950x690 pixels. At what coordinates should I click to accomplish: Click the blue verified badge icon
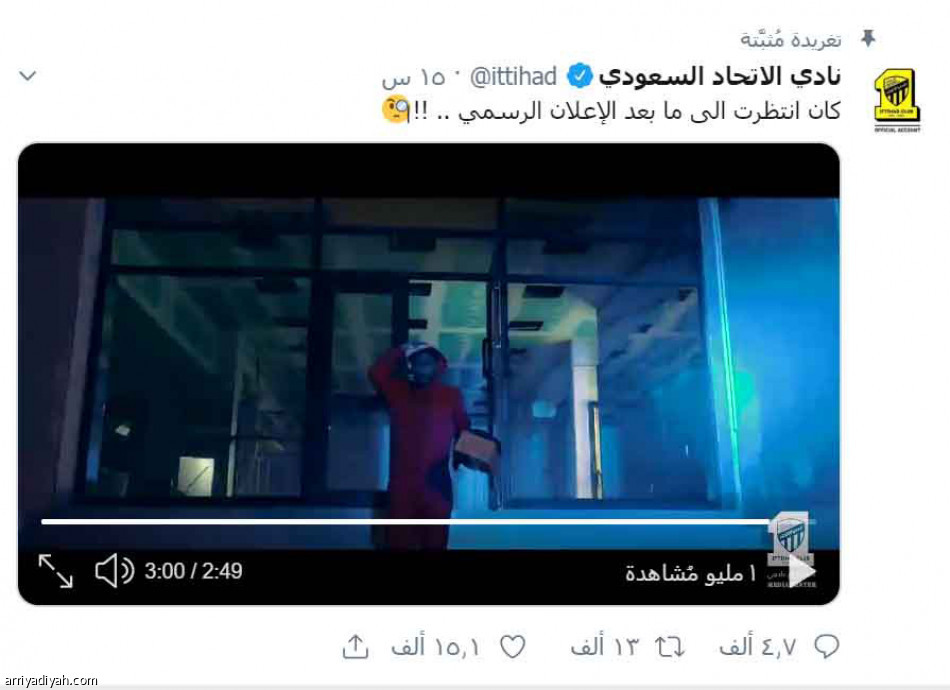(x=579, y=77)
